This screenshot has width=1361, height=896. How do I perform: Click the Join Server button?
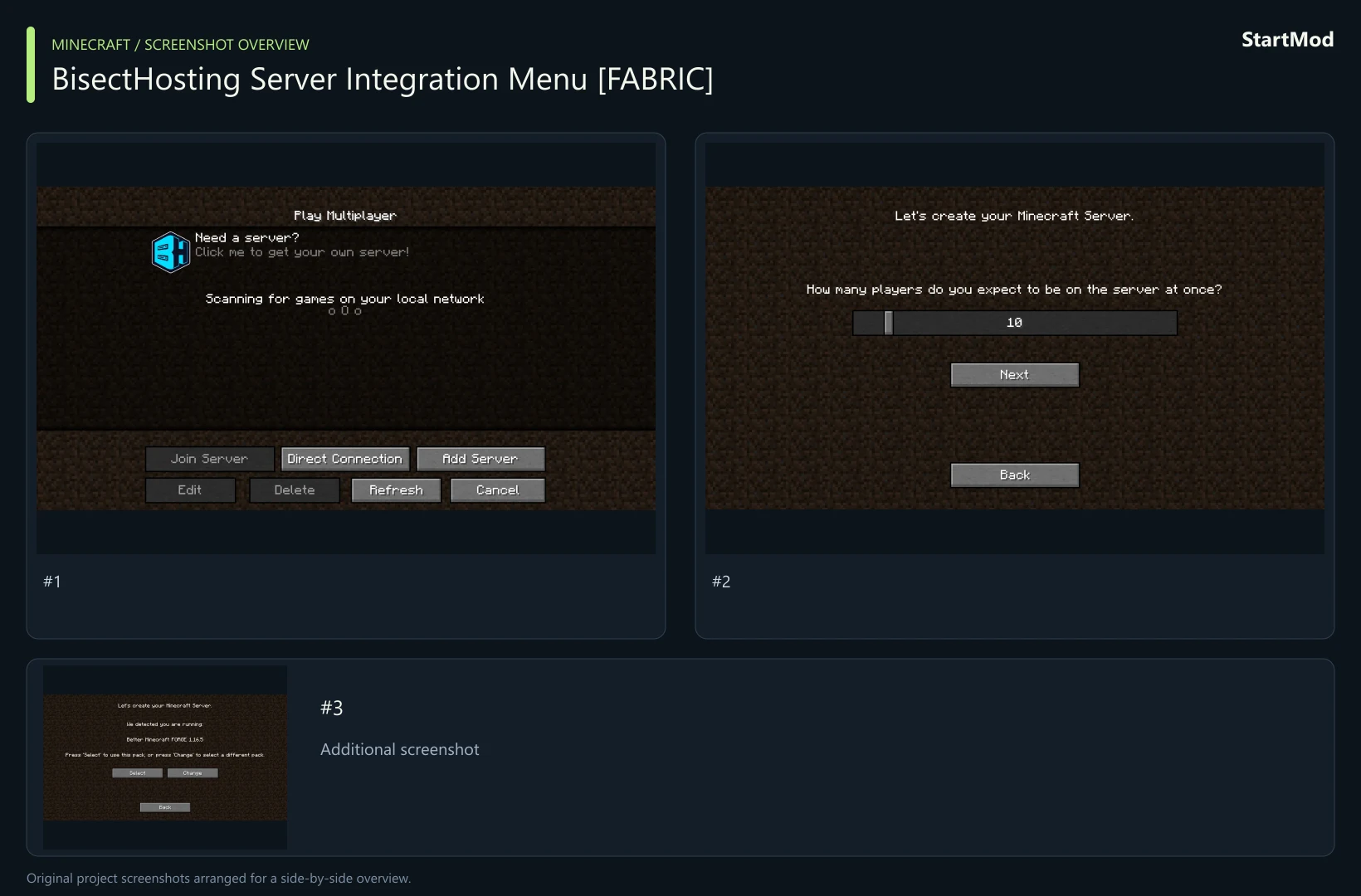[210, 459]
